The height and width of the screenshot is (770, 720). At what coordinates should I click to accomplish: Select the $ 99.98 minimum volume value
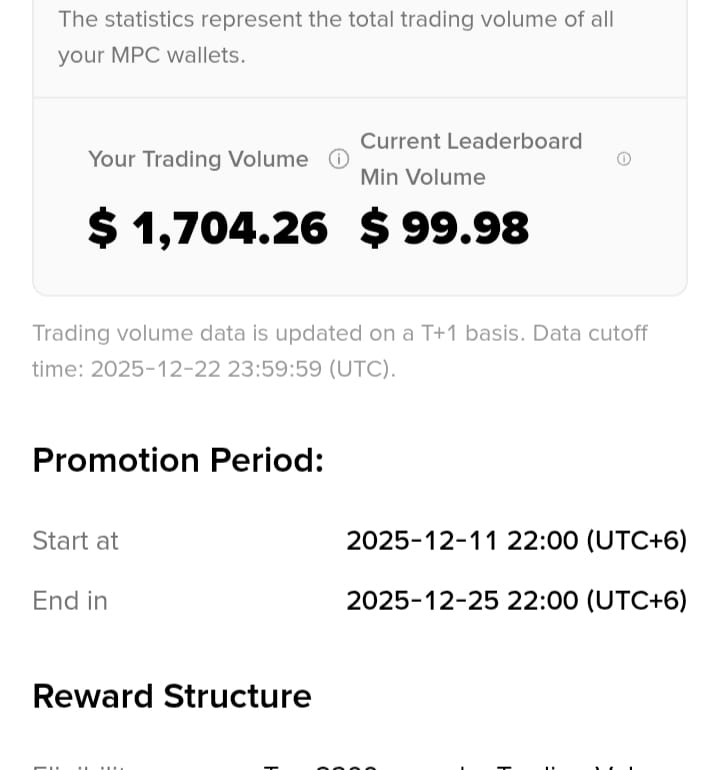[x=444, y=228]
